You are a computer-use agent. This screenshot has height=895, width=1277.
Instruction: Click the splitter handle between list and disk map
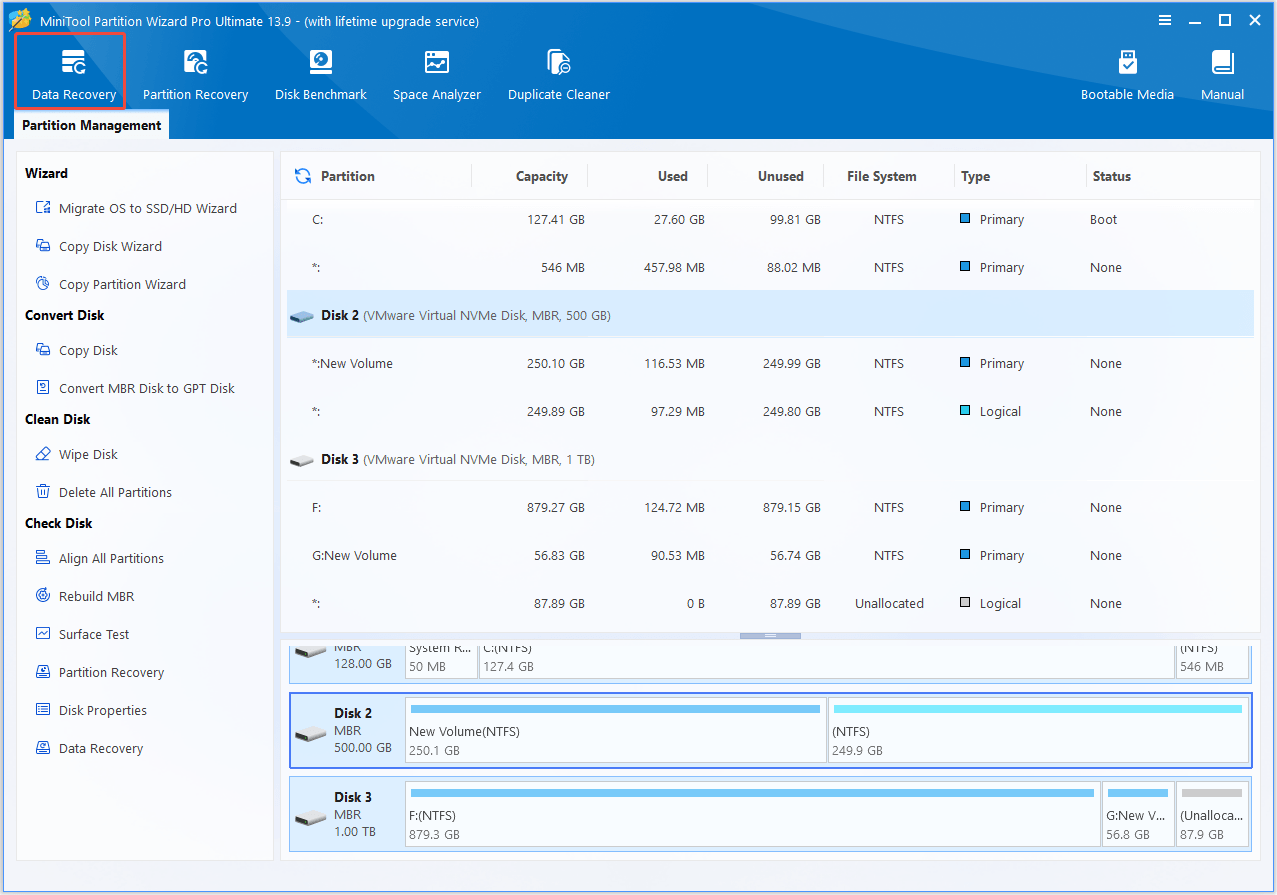point(770,635)
